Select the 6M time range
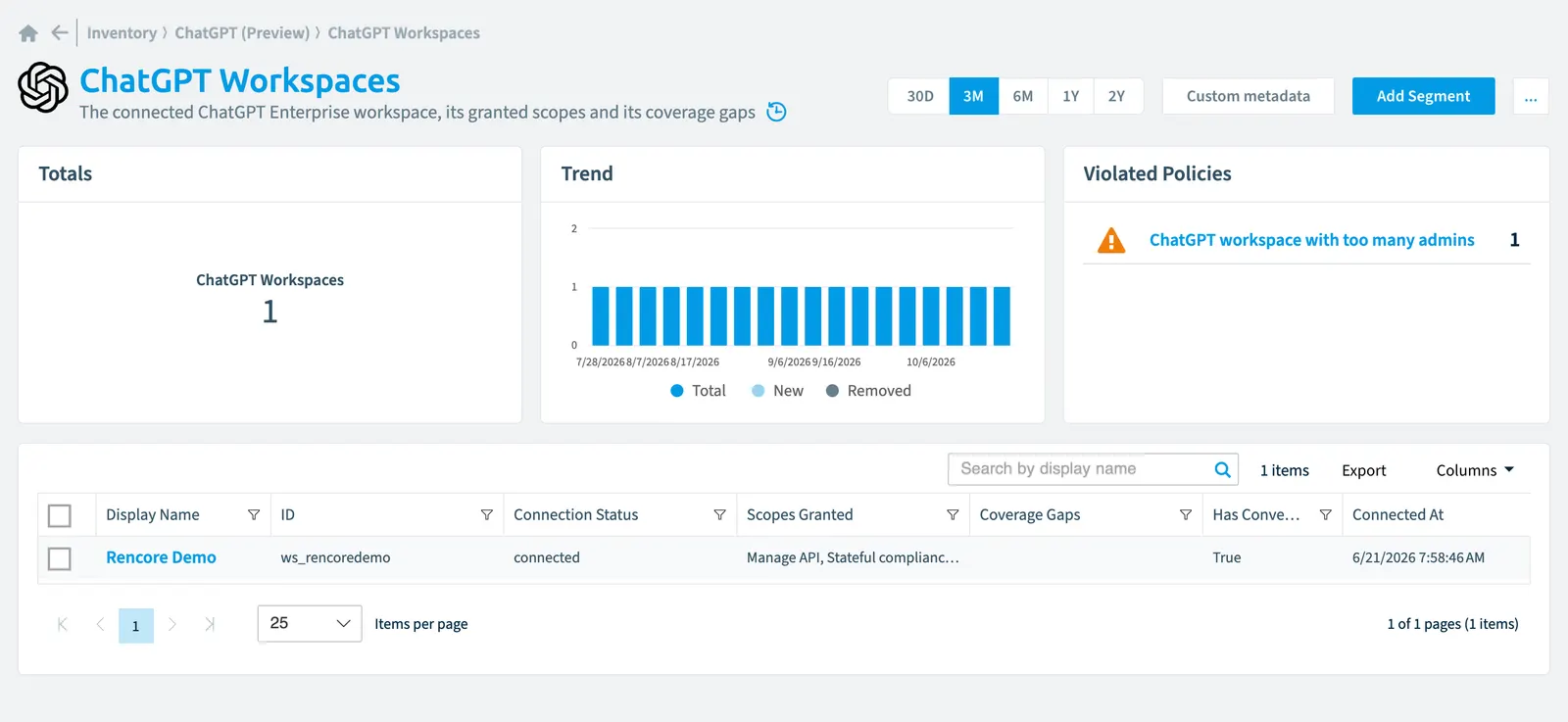 coord(1023,96)
